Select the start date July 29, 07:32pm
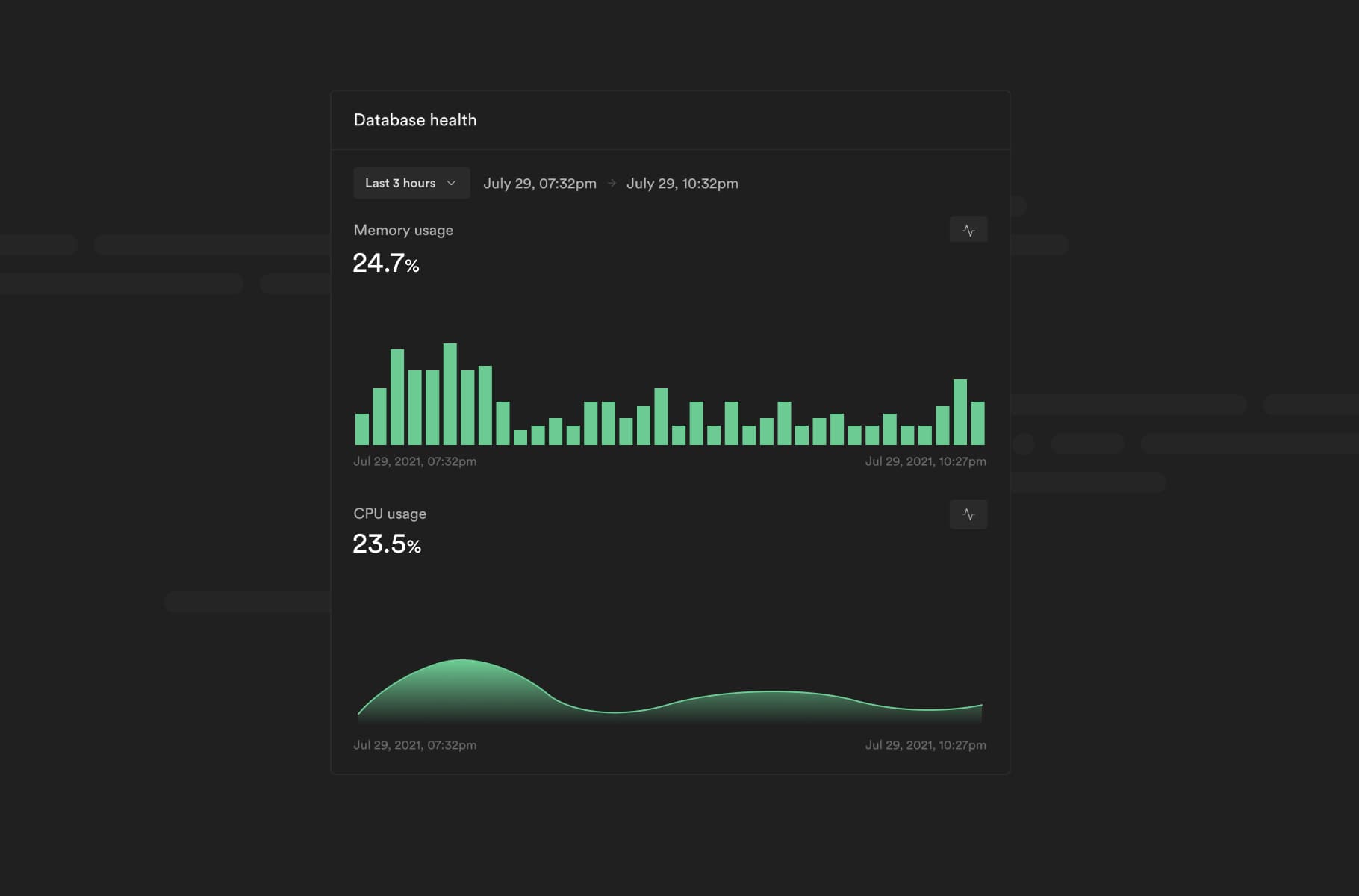 click(x=539, y=183)
